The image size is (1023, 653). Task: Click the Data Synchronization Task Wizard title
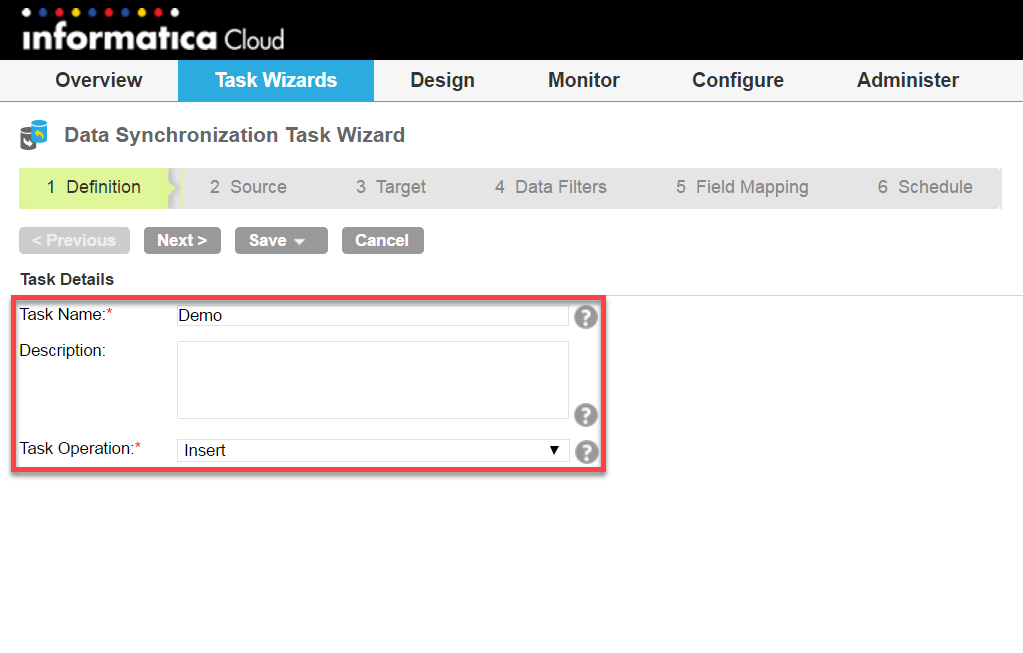234,135
